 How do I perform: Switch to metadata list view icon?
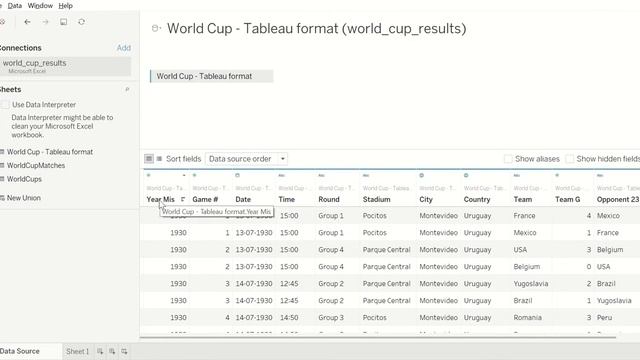click(159, 158)
